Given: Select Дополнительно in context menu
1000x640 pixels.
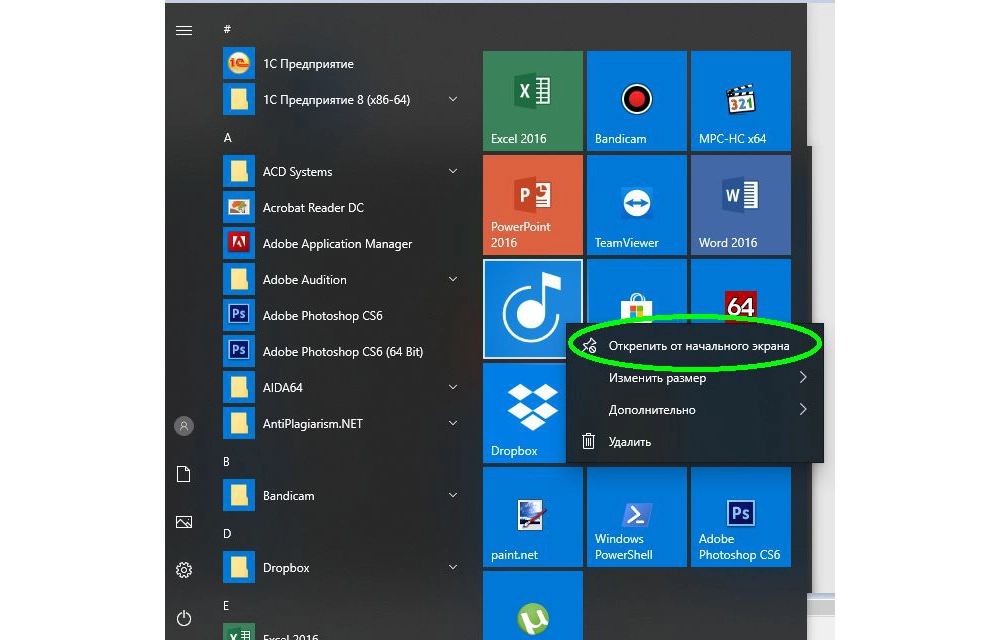Looking at the screenshot, I should coord(695,409).
